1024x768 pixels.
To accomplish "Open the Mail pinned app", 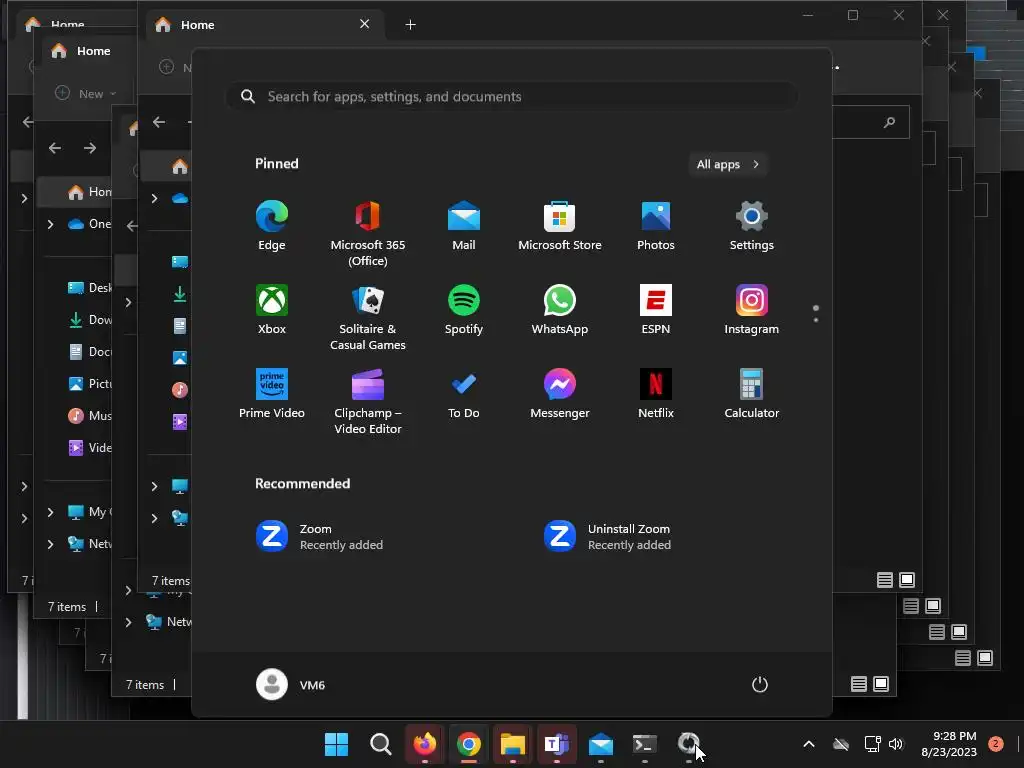I will click(464, 226).
